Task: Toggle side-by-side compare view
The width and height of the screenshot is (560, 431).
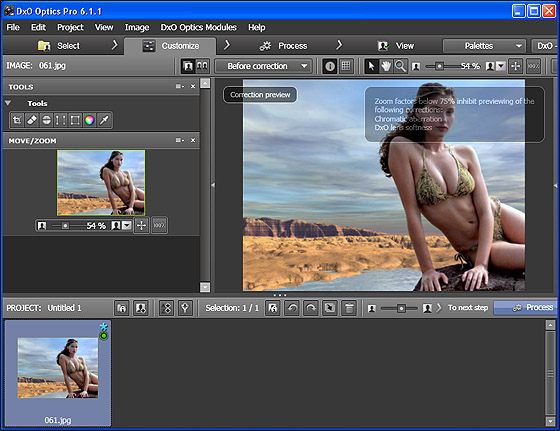Action: coord(202,66)
